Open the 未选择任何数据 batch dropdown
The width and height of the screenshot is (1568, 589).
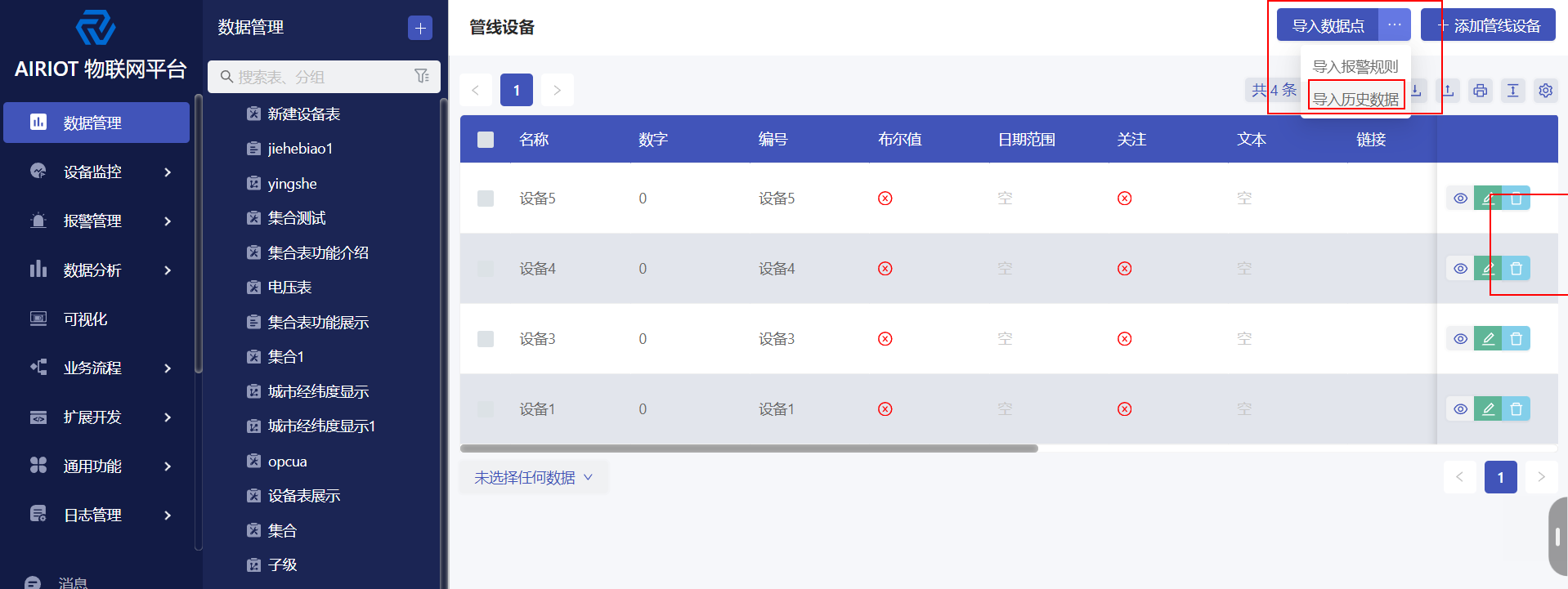pos(533,477)
